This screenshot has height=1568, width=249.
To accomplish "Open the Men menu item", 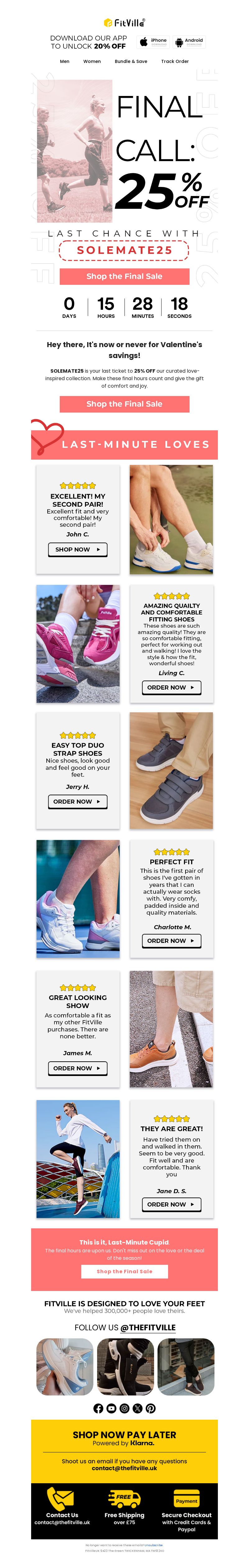I will click(64, 61).
